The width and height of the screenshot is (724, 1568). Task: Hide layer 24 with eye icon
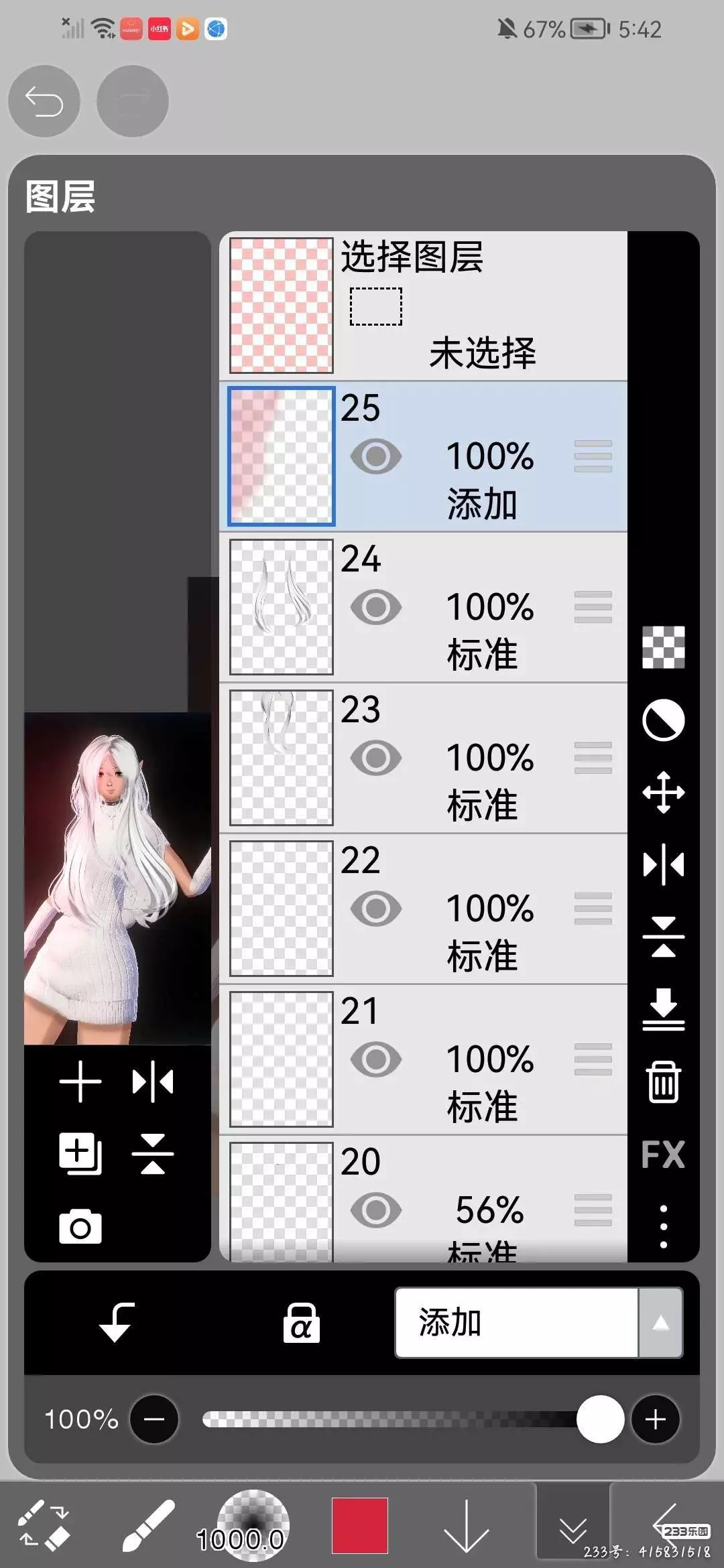coord(376,607)
